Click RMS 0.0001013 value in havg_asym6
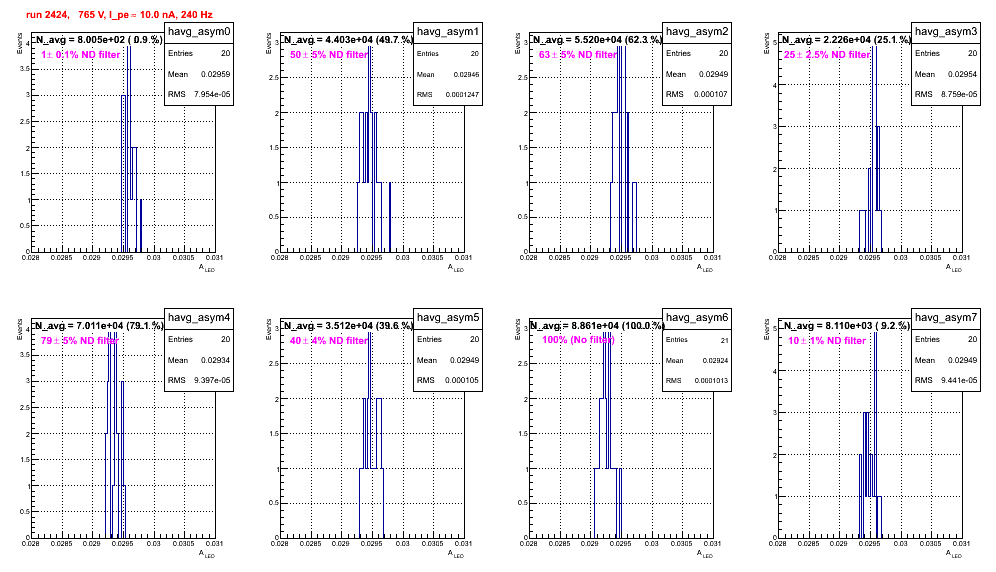The image size is (996, 572). [711, 381]
